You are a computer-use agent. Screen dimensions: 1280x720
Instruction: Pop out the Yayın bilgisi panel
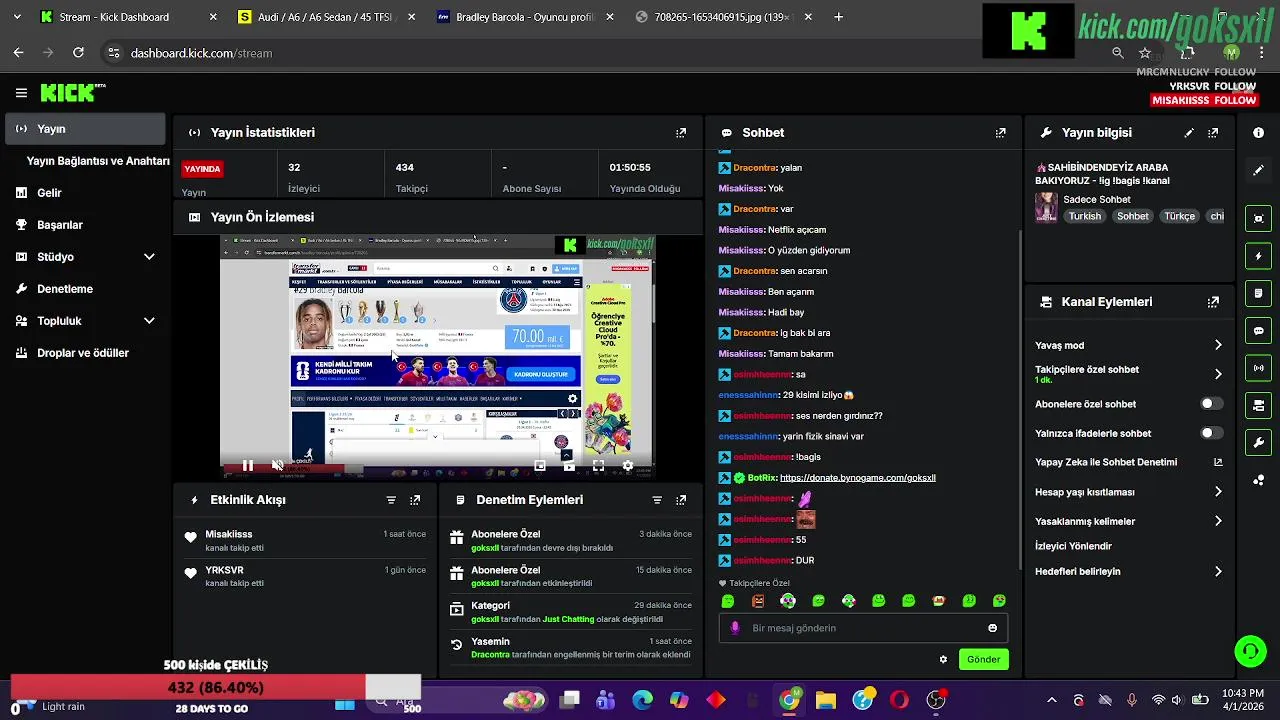1213,132
